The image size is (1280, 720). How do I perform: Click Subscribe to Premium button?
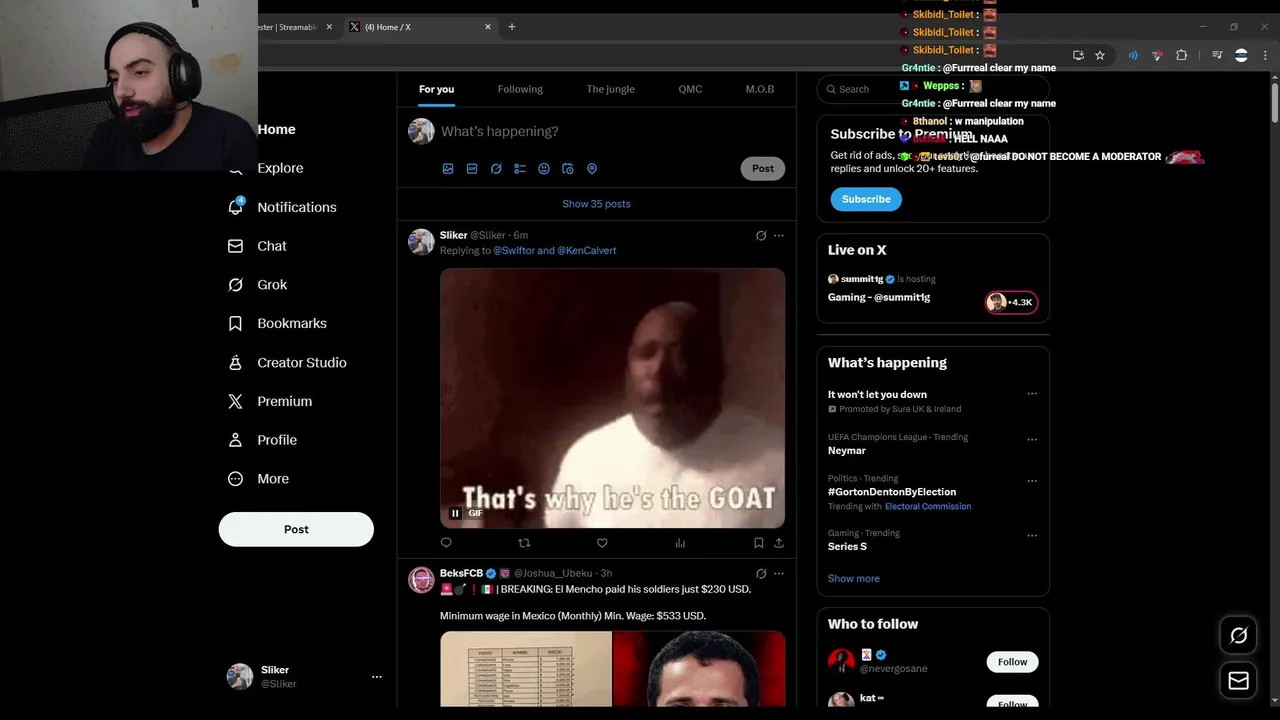pyautogui.click(x=866, y=199)
